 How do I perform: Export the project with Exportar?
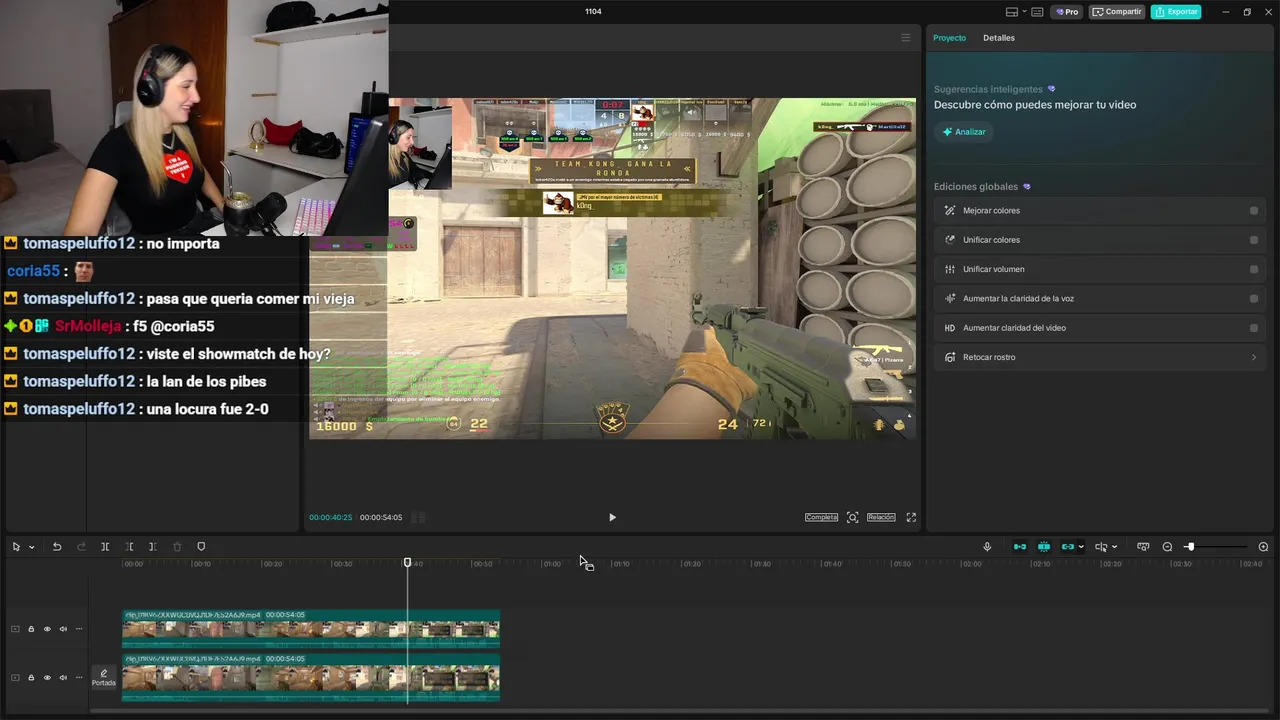[x=1176, y=12]
